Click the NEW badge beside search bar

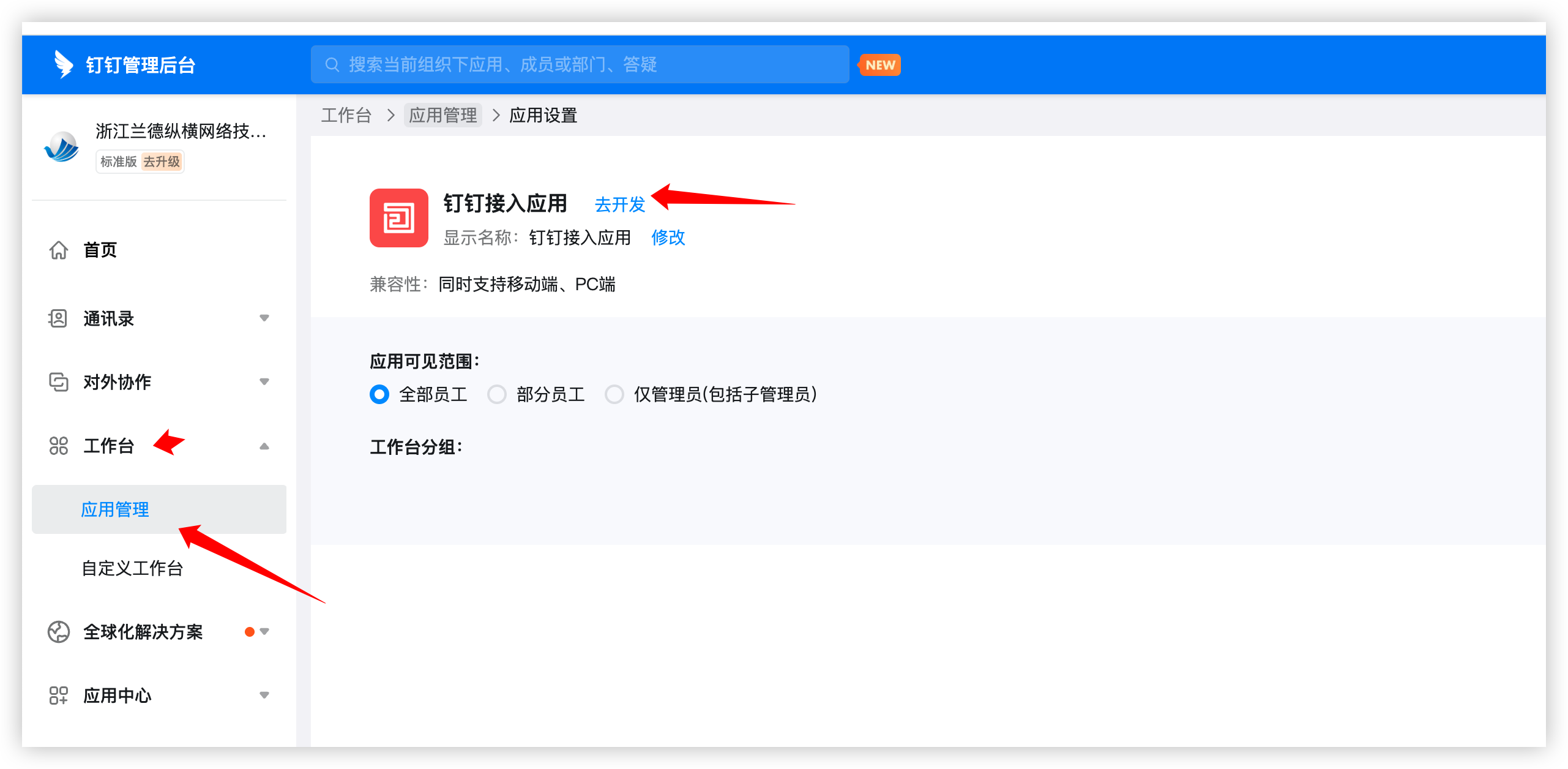pos(880,65)
